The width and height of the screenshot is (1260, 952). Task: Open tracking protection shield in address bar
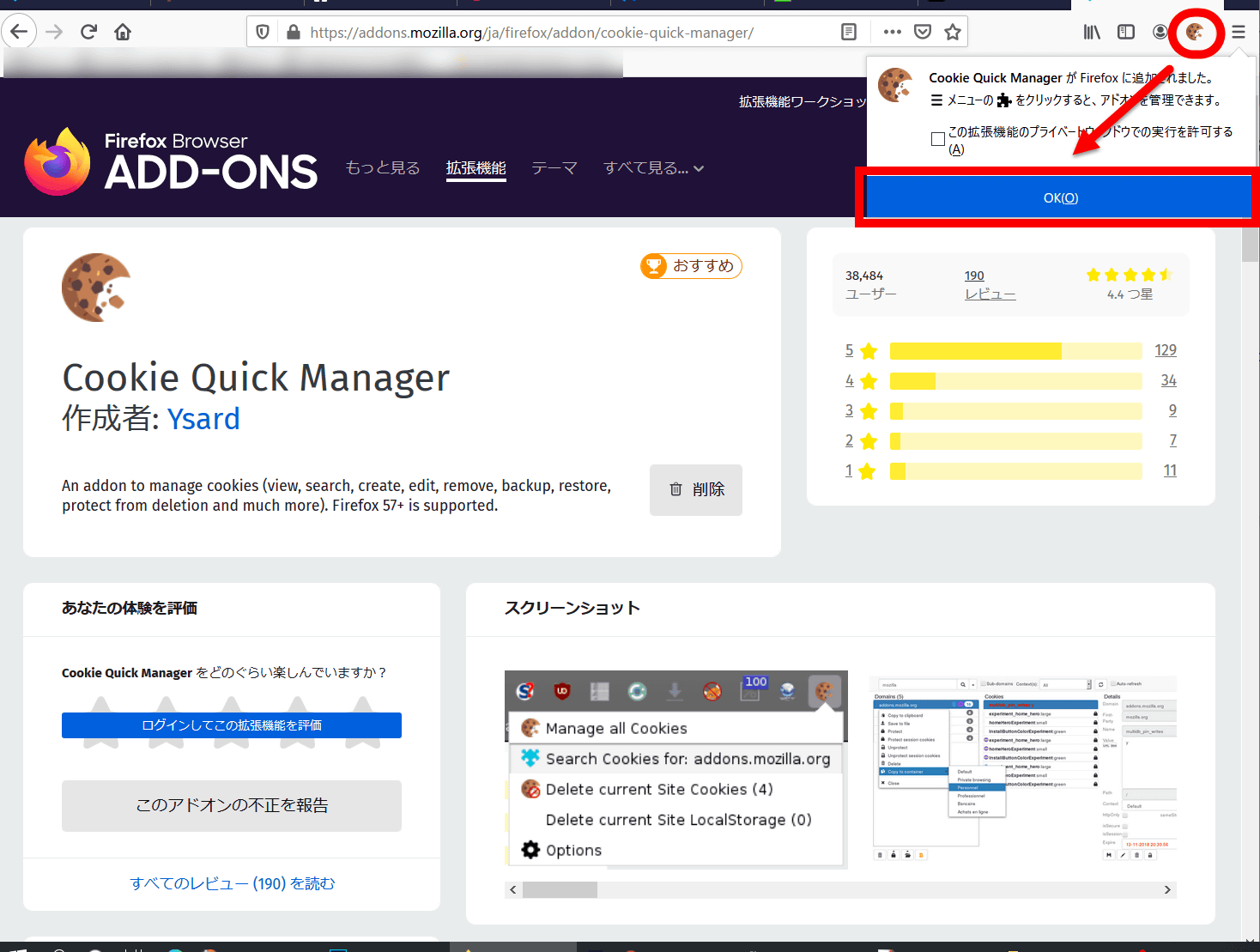click(264, 33)
